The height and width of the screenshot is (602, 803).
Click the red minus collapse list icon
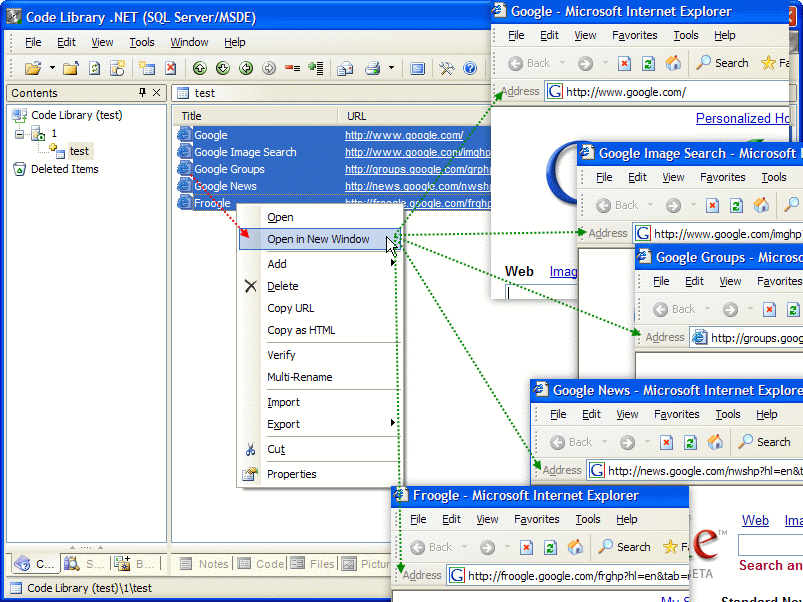pos(292,68)
